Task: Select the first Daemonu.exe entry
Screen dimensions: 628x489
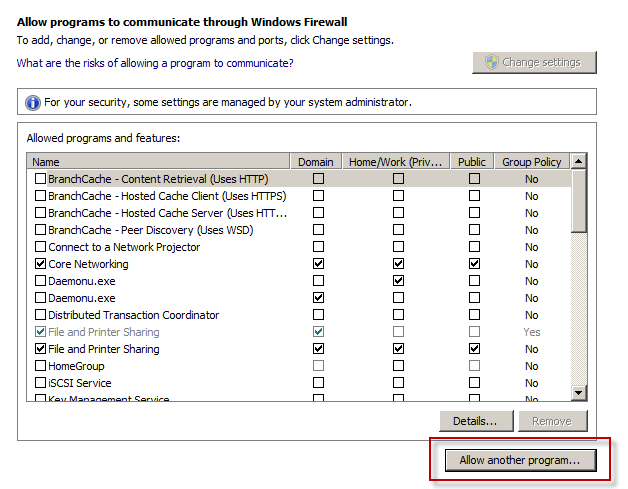Action: [299, 281]
